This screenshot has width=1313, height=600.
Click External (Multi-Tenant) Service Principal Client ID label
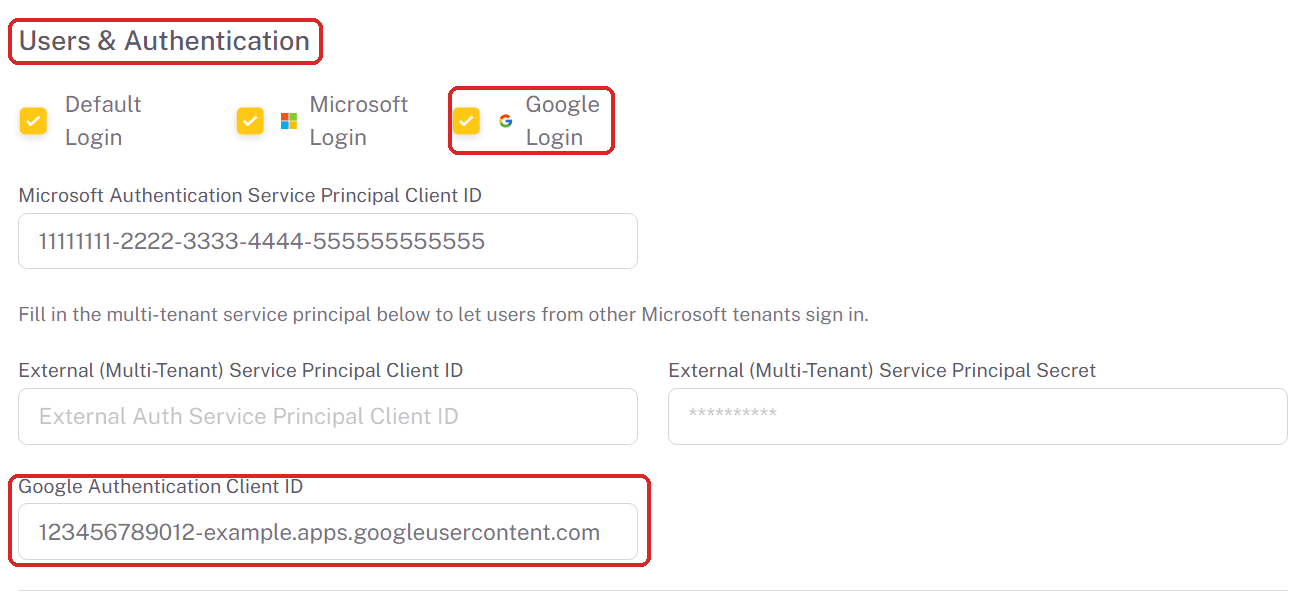click(241, 371)
